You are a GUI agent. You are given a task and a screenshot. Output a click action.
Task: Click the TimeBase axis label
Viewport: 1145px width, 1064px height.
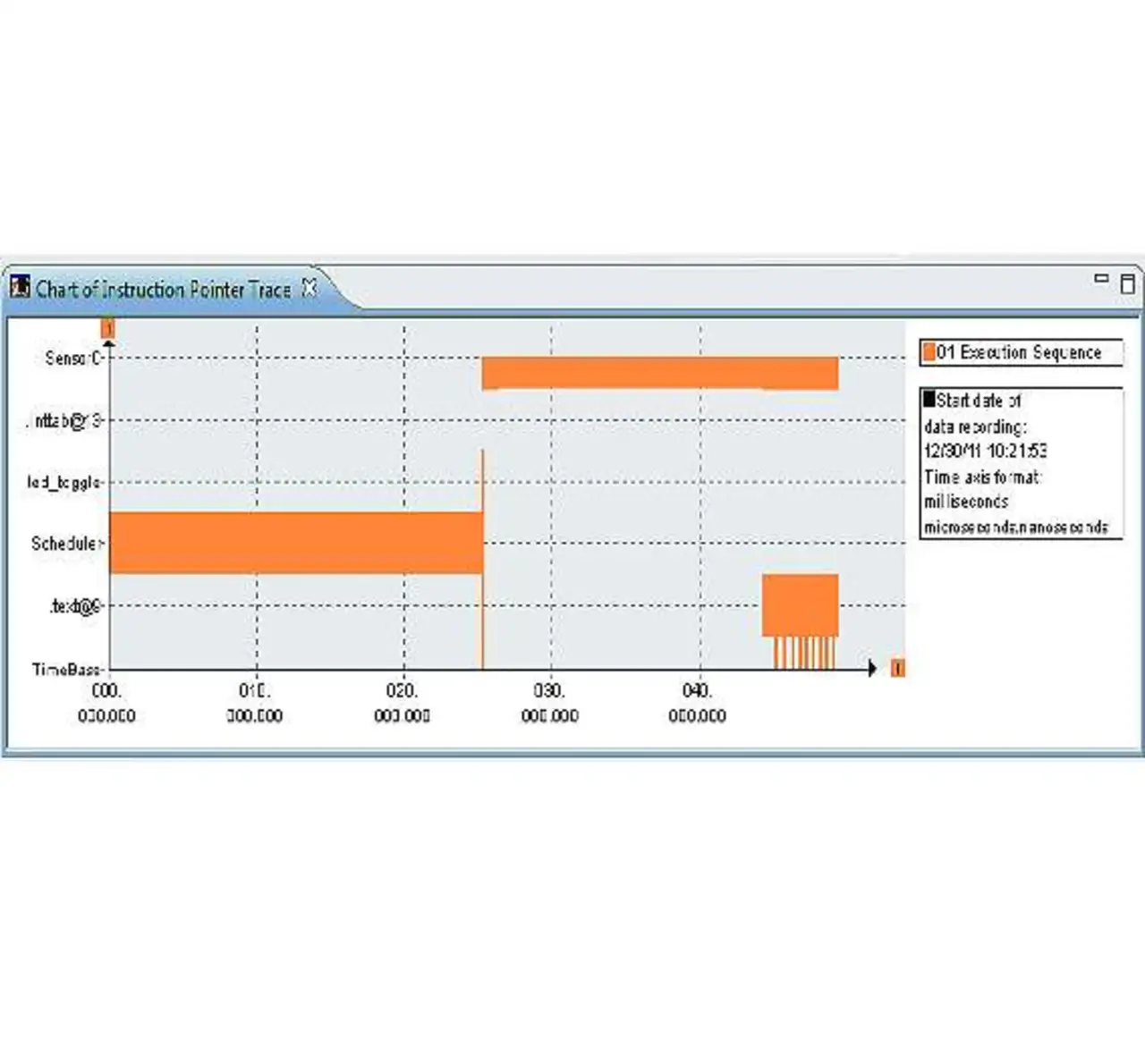67,669
